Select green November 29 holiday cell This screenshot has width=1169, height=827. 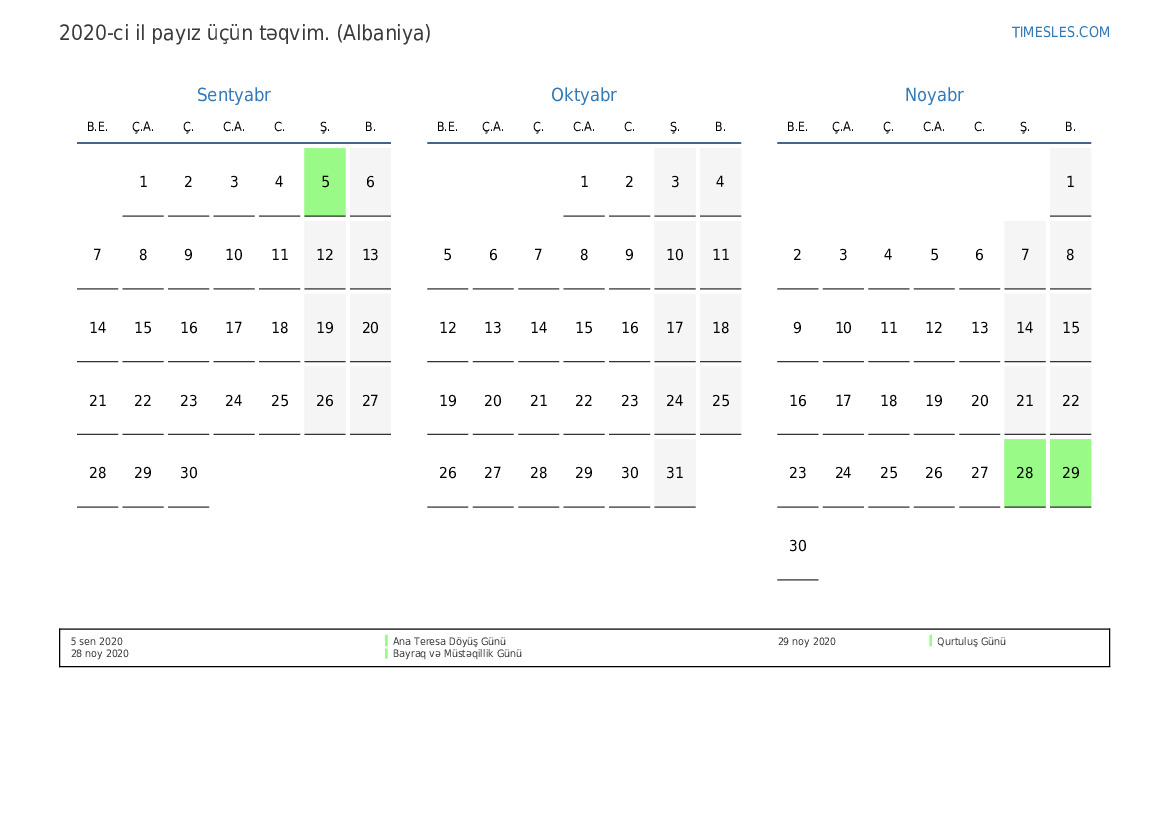[x=1070, y=473]
